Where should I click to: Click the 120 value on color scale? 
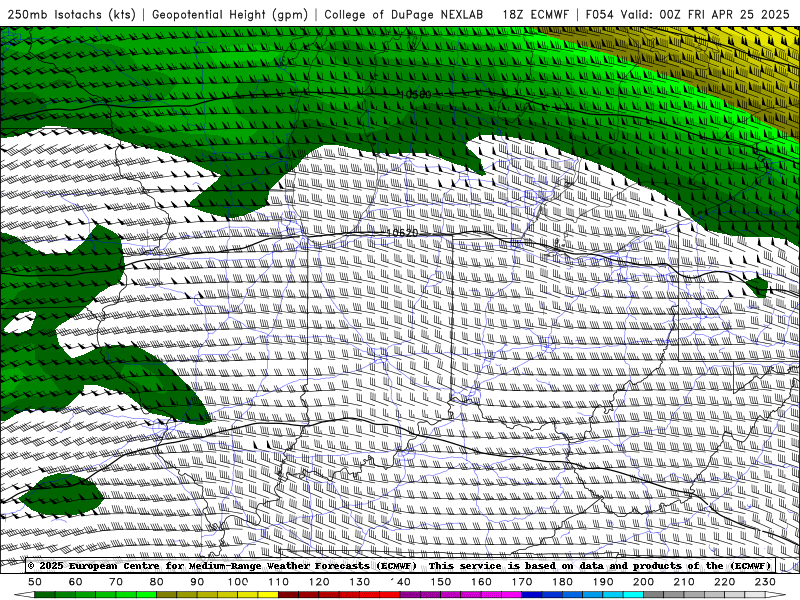tap(319, 582)
